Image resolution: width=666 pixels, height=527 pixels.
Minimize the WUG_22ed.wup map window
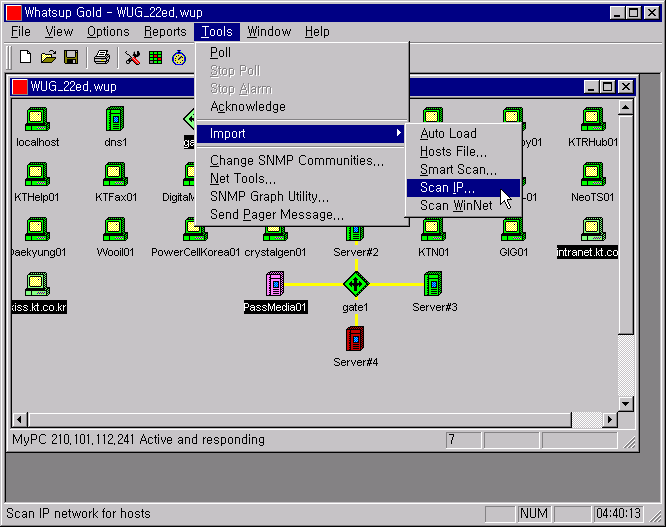pos(591,87)
